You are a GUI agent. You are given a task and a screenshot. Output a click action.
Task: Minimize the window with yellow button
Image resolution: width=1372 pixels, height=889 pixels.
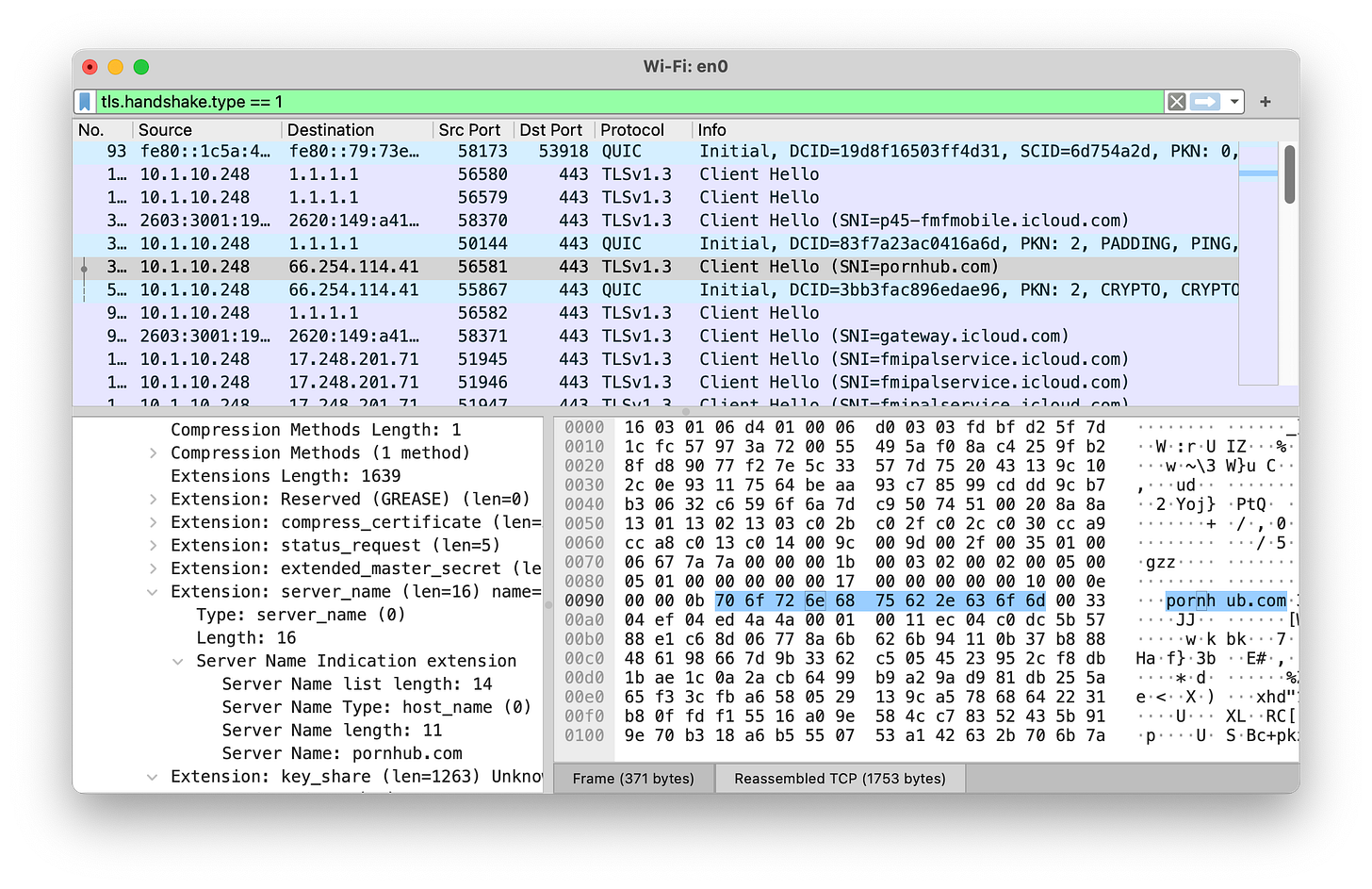point(115,67)
